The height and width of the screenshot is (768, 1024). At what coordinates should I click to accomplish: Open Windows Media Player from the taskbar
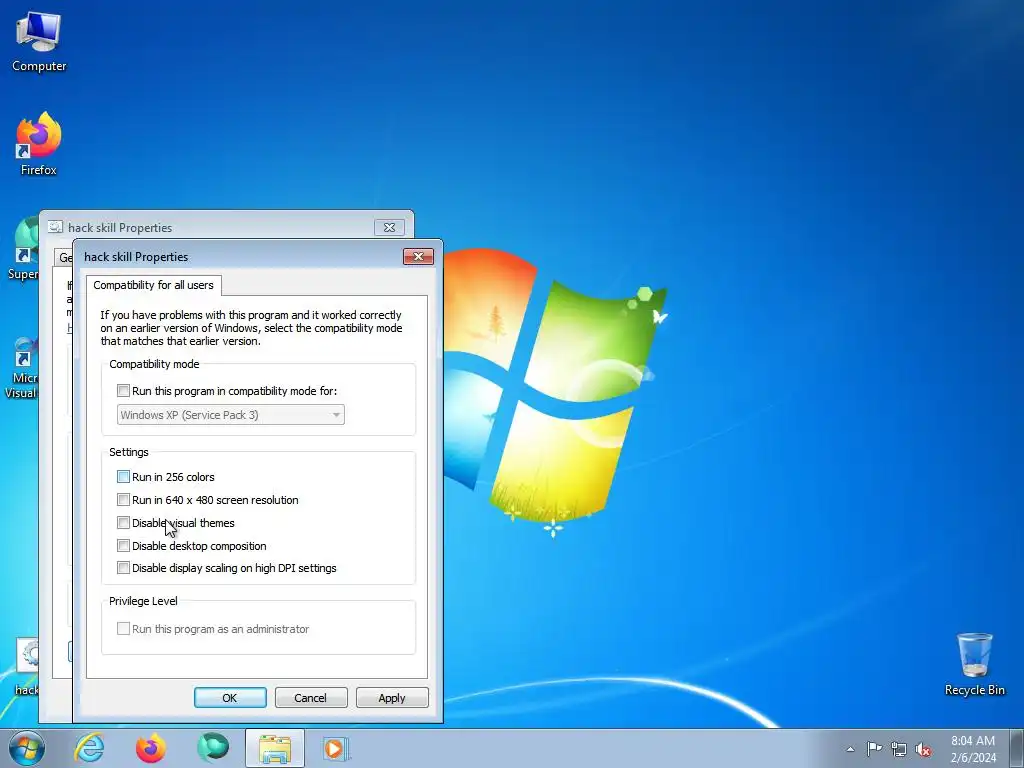click(x=337, y=748)
